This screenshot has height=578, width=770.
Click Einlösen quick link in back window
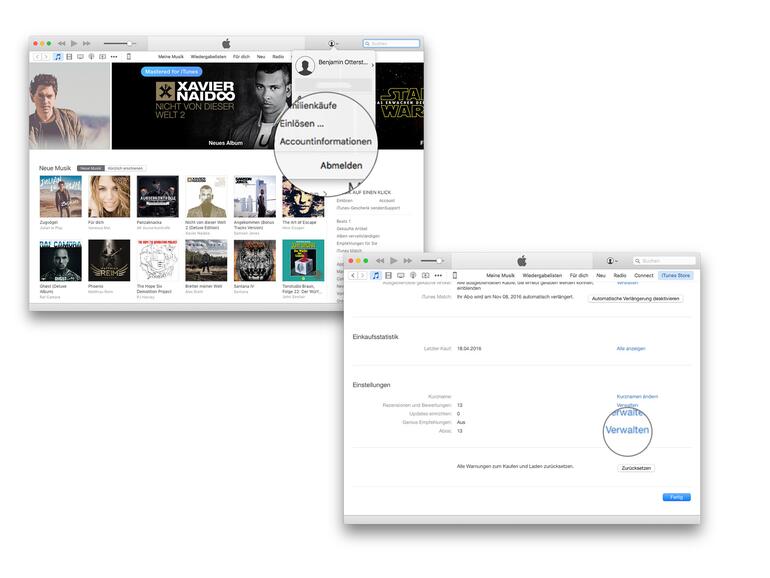(345, 201)
